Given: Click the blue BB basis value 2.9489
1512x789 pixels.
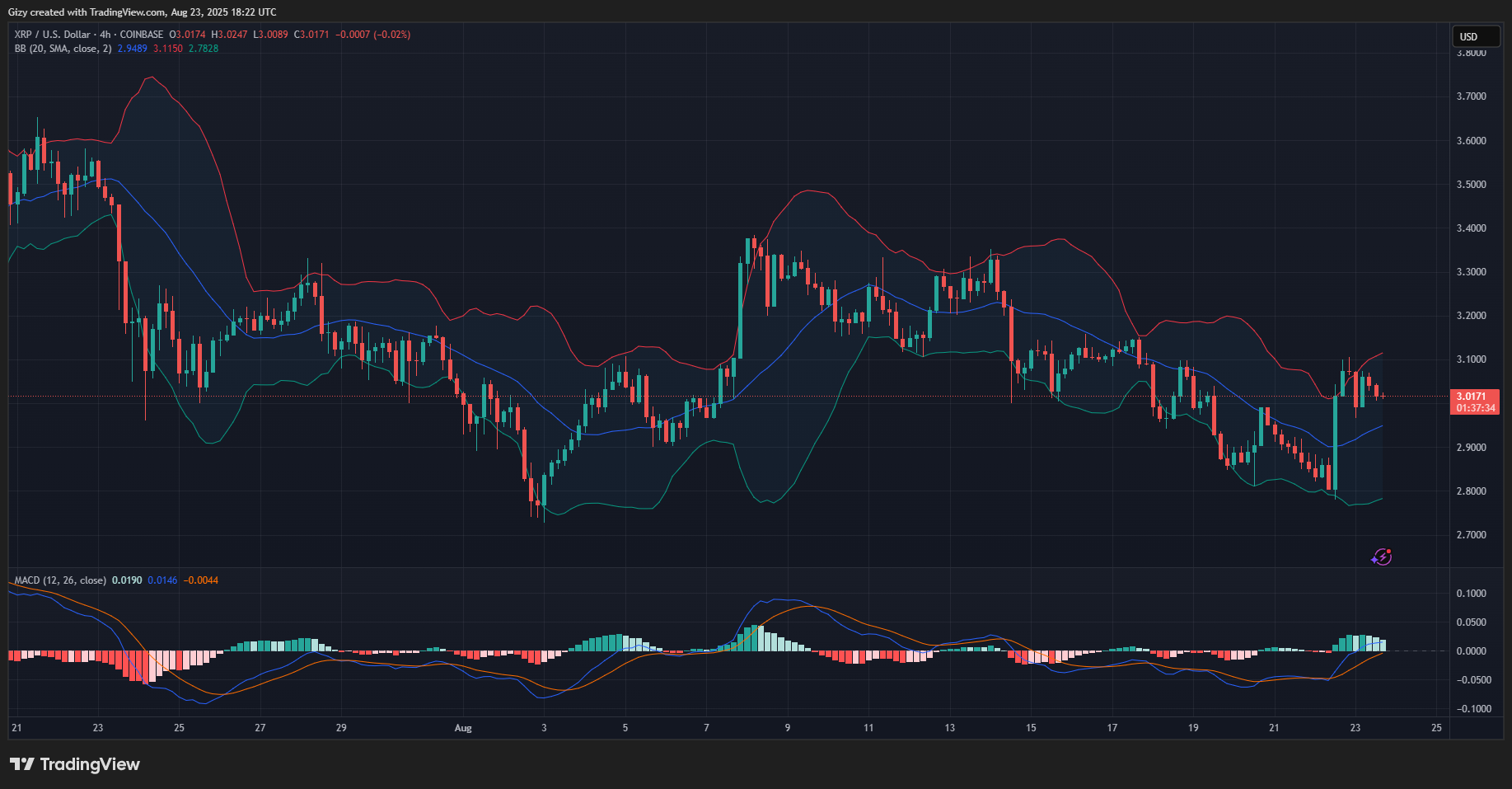Looking at the screenshot, I should (132, 49).
